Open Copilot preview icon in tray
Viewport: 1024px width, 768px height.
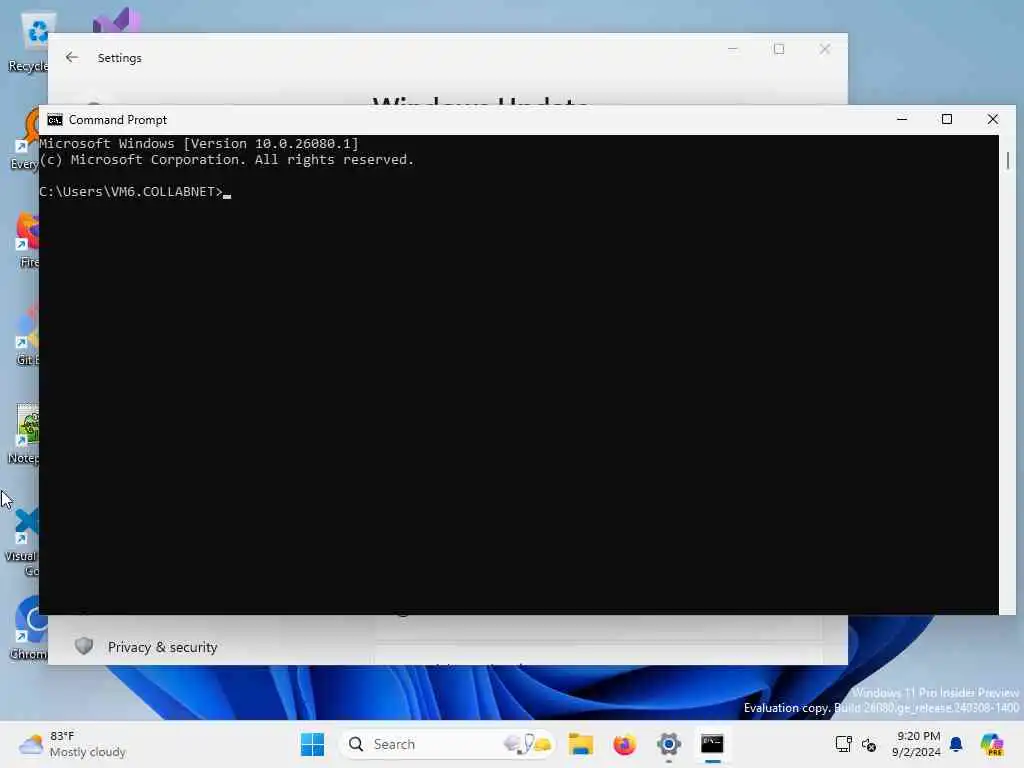[x=992, y=744]
